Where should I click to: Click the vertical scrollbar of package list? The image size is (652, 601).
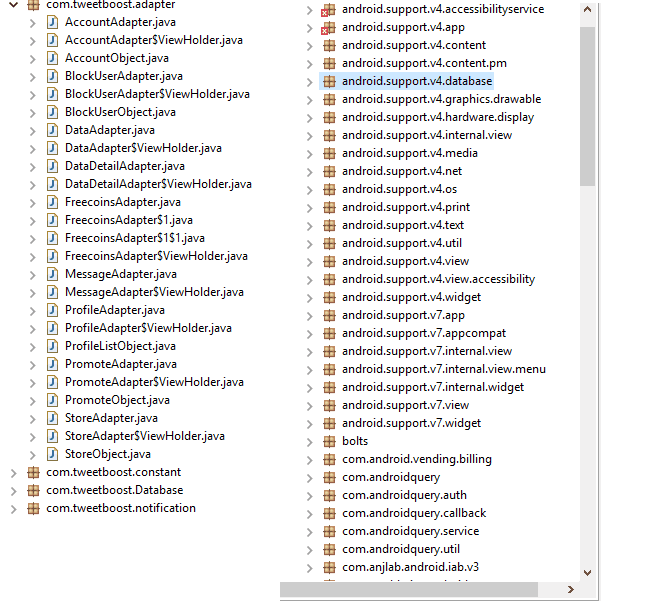click(x=587, y=100)
